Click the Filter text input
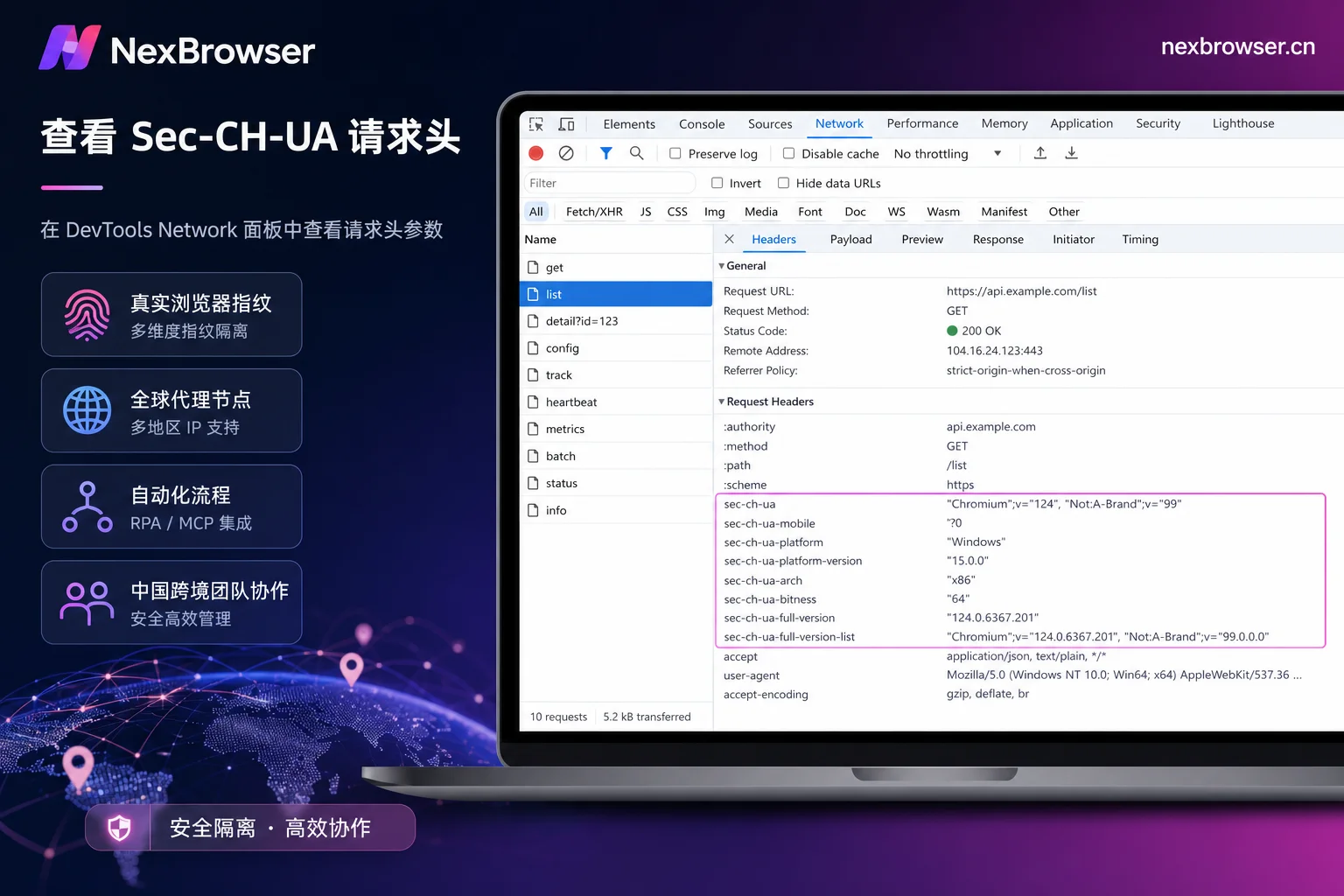The image size is (1344, 896). [x=609, y=183]
